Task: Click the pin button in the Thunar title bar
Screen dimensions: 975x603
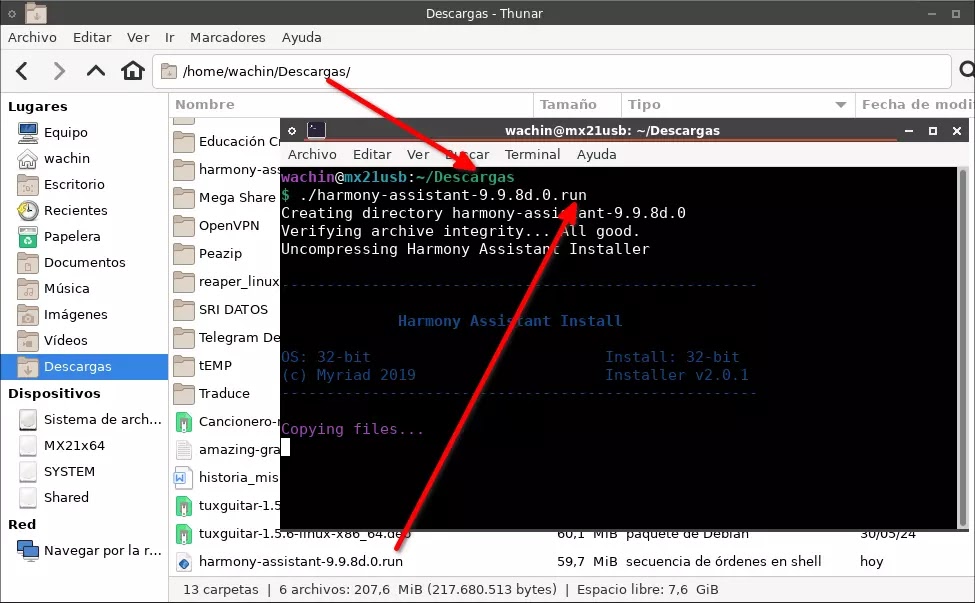Action: click(x=11, y=13)
